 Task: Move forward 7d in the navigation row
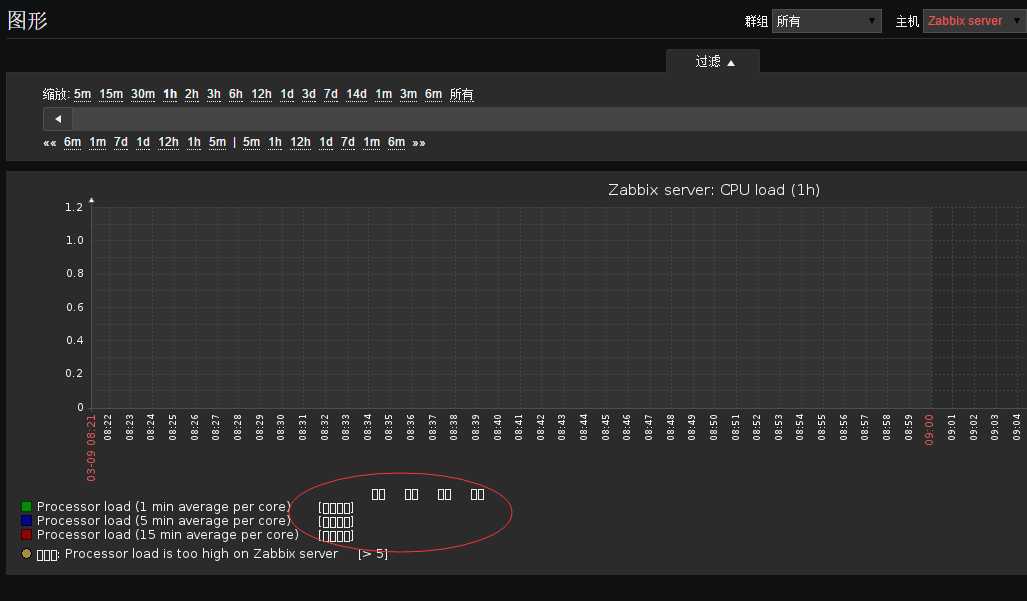[x=348, y=142]
